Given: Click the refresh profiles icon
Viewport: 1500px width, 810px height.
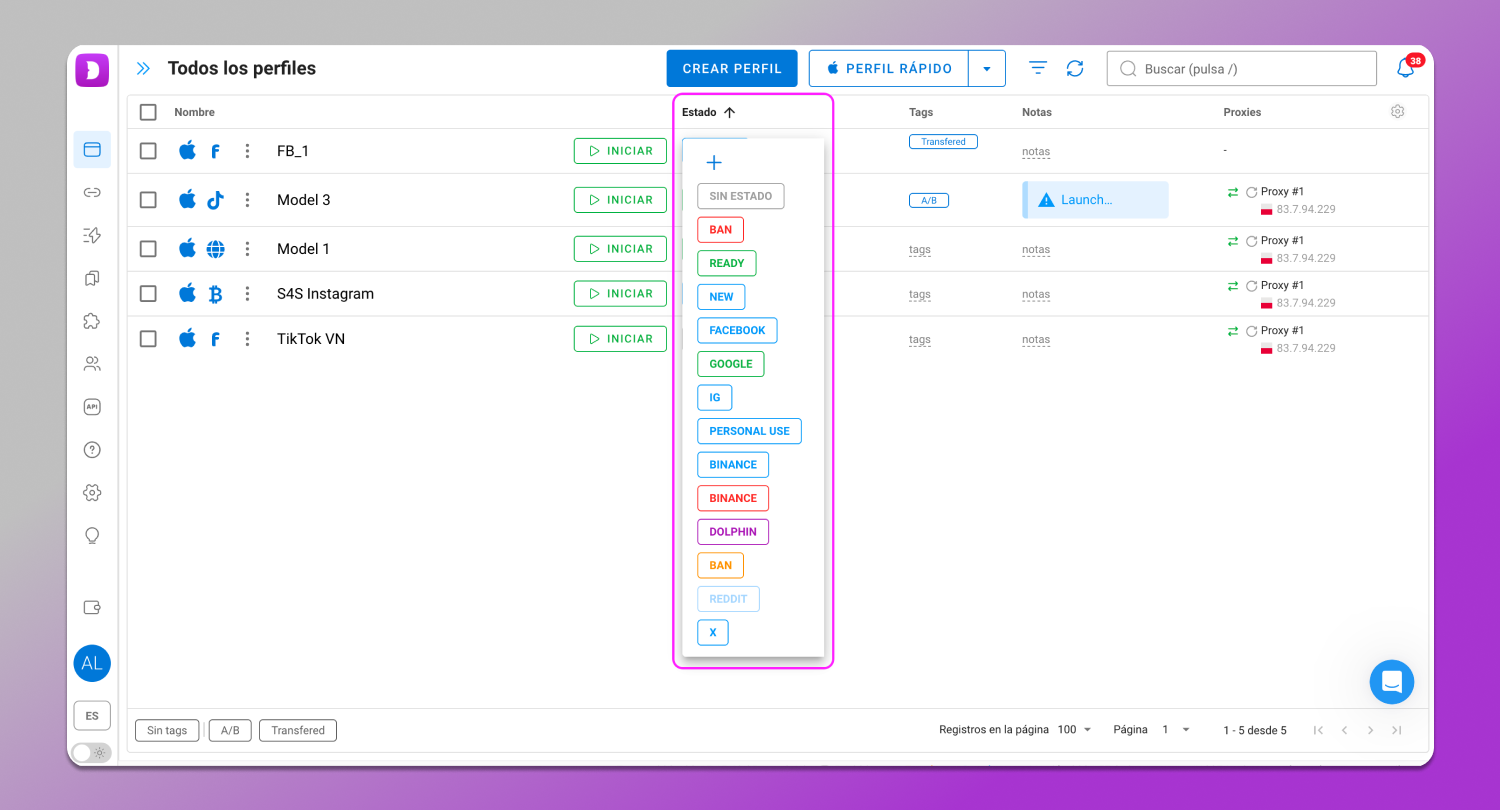Looking at the screenshot, I should 1075,68.
